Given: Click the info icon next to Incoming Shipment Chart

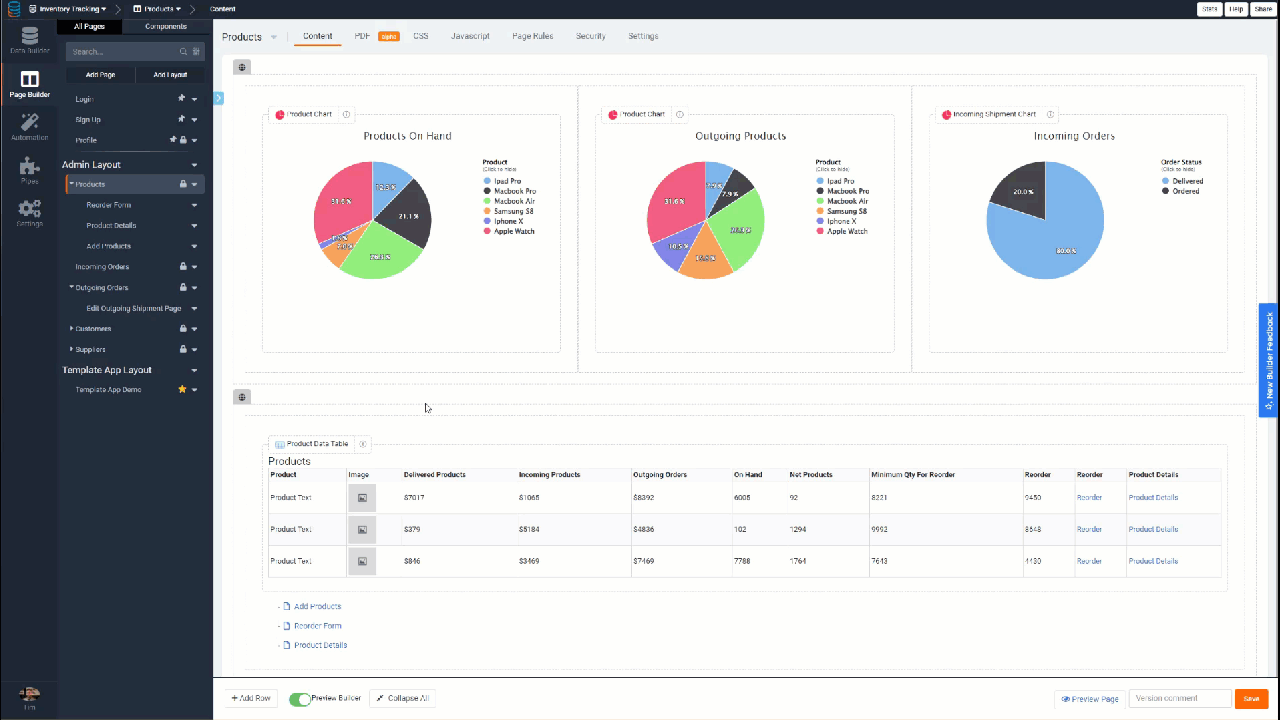Looking at the screenshot, I should 1050,114.
